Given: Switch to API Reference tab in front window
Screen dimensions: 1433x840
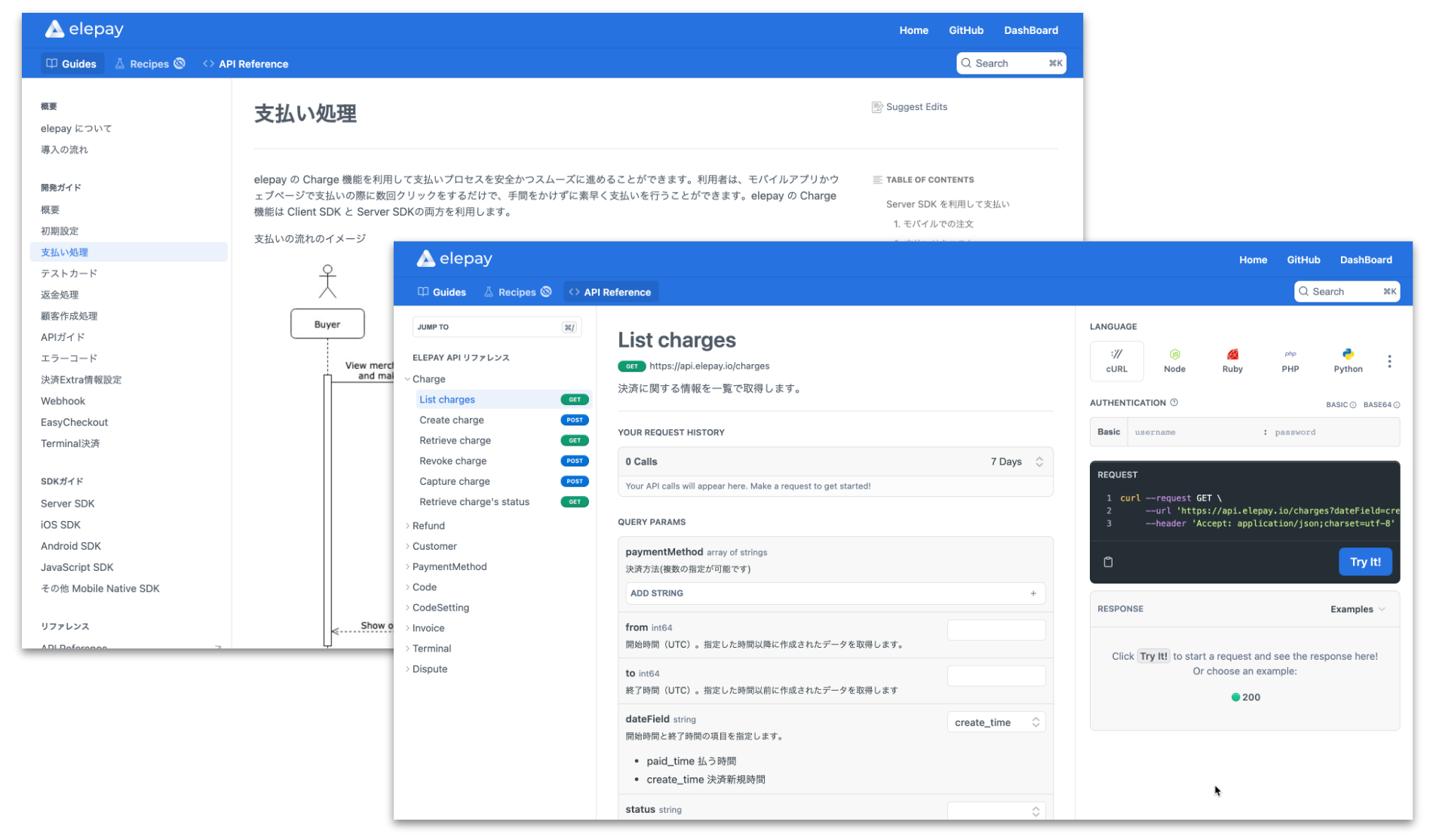Looking at the screenshot, I should [610, 292].
